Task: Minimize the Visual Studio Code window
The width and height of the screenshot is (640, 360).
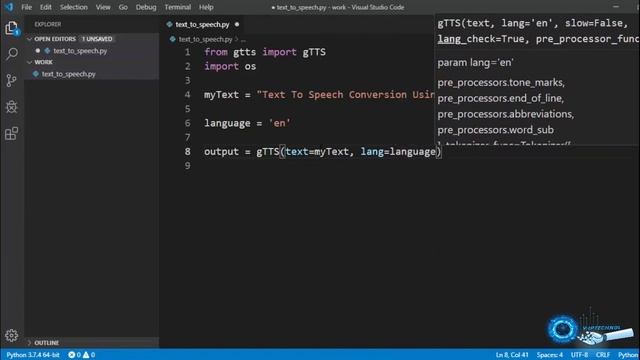Action: tap(616, 7)
